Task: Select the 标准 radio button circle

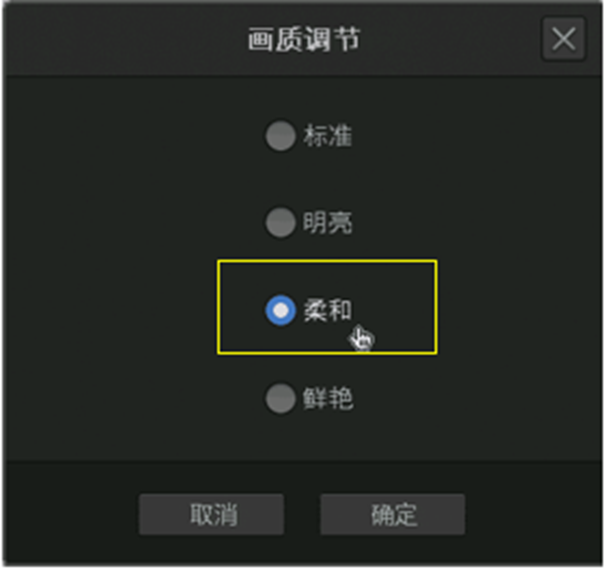Action: 281,135
